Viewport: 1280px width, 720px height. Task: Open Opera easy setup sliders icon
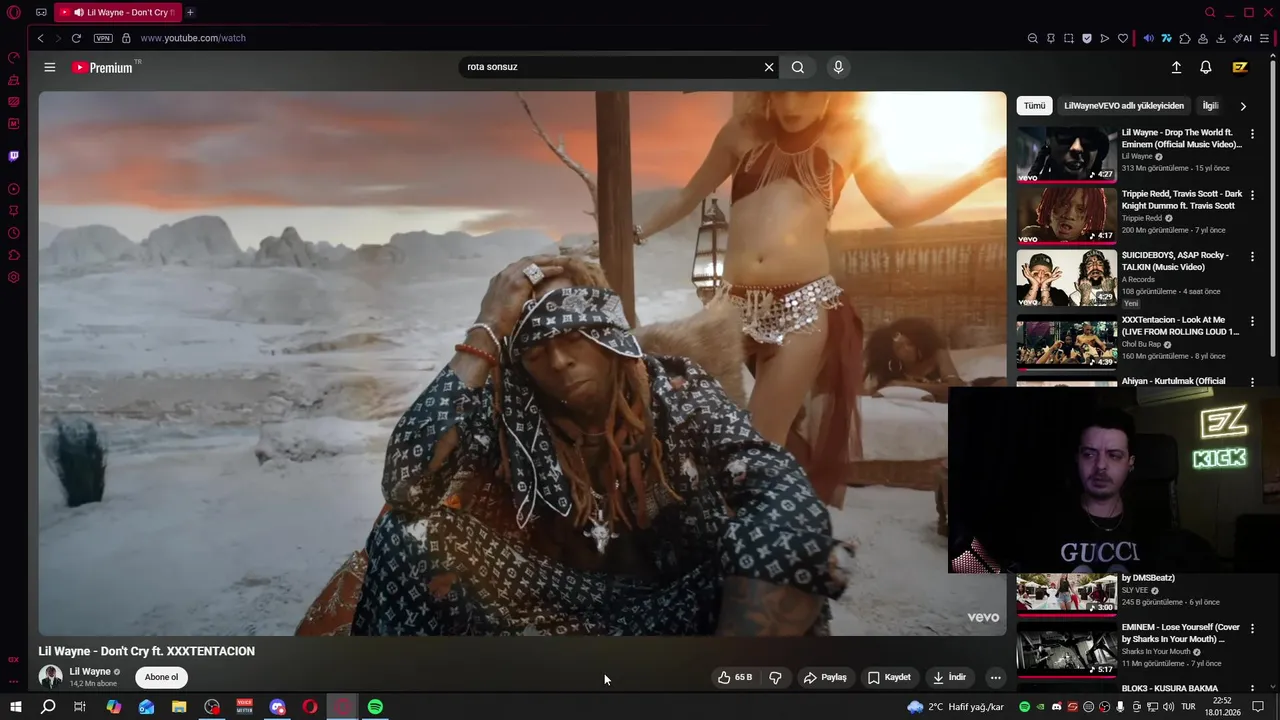(x=1264, y=38)
